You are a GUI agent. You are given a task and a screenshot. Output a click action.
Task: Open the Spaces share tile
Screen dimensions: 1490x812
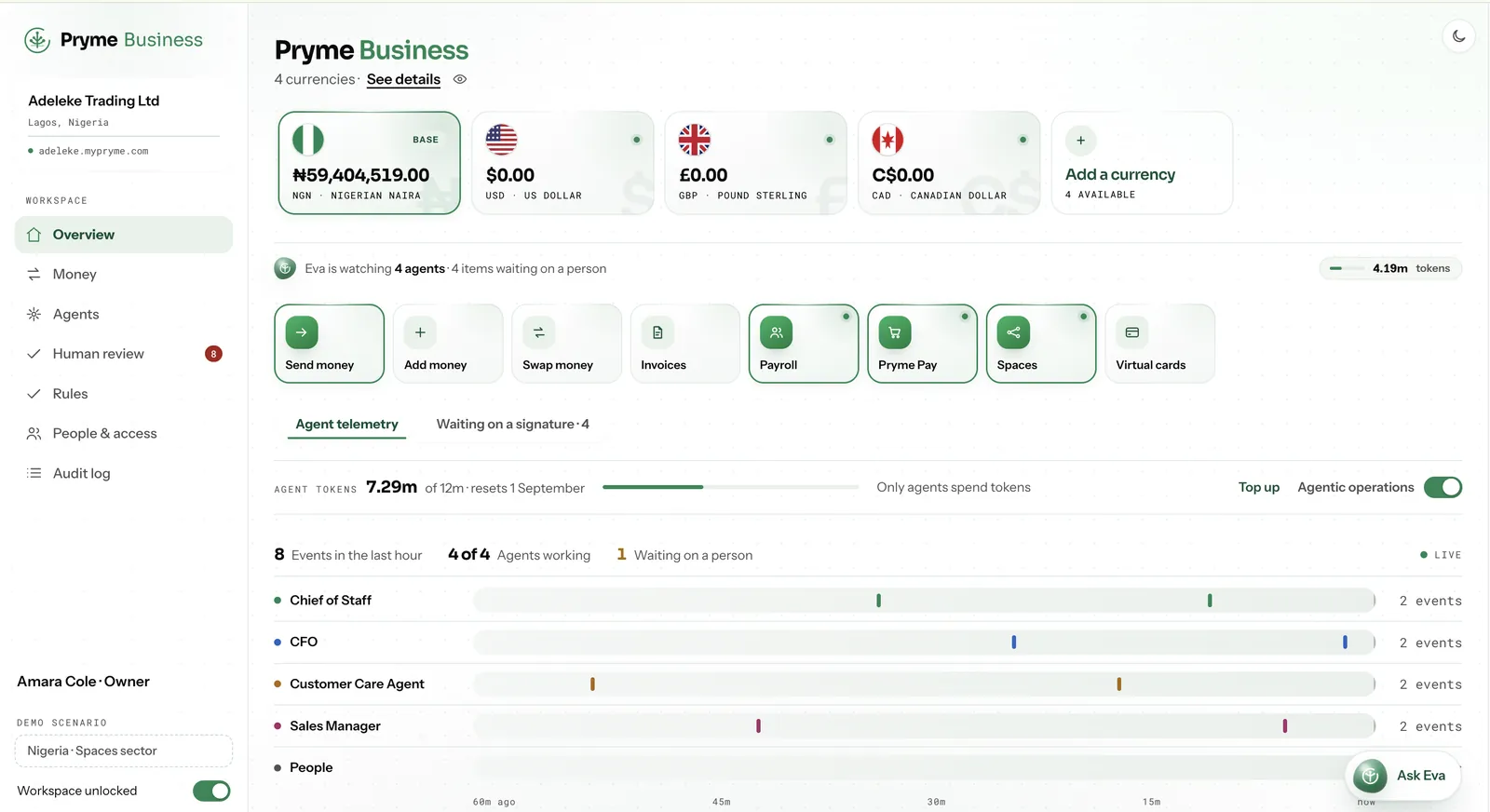point(1041,344)
